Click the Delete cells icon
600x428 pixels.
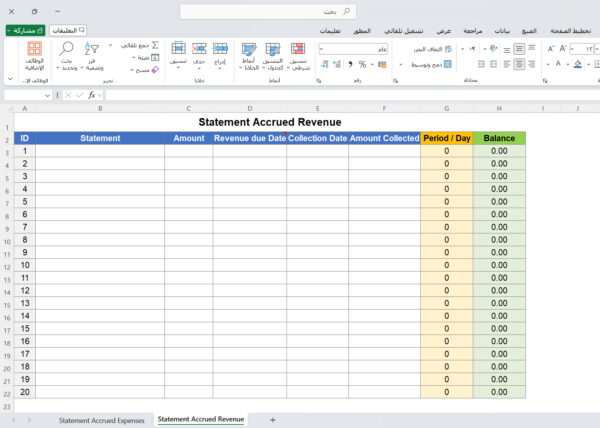(x=199, y=49)
